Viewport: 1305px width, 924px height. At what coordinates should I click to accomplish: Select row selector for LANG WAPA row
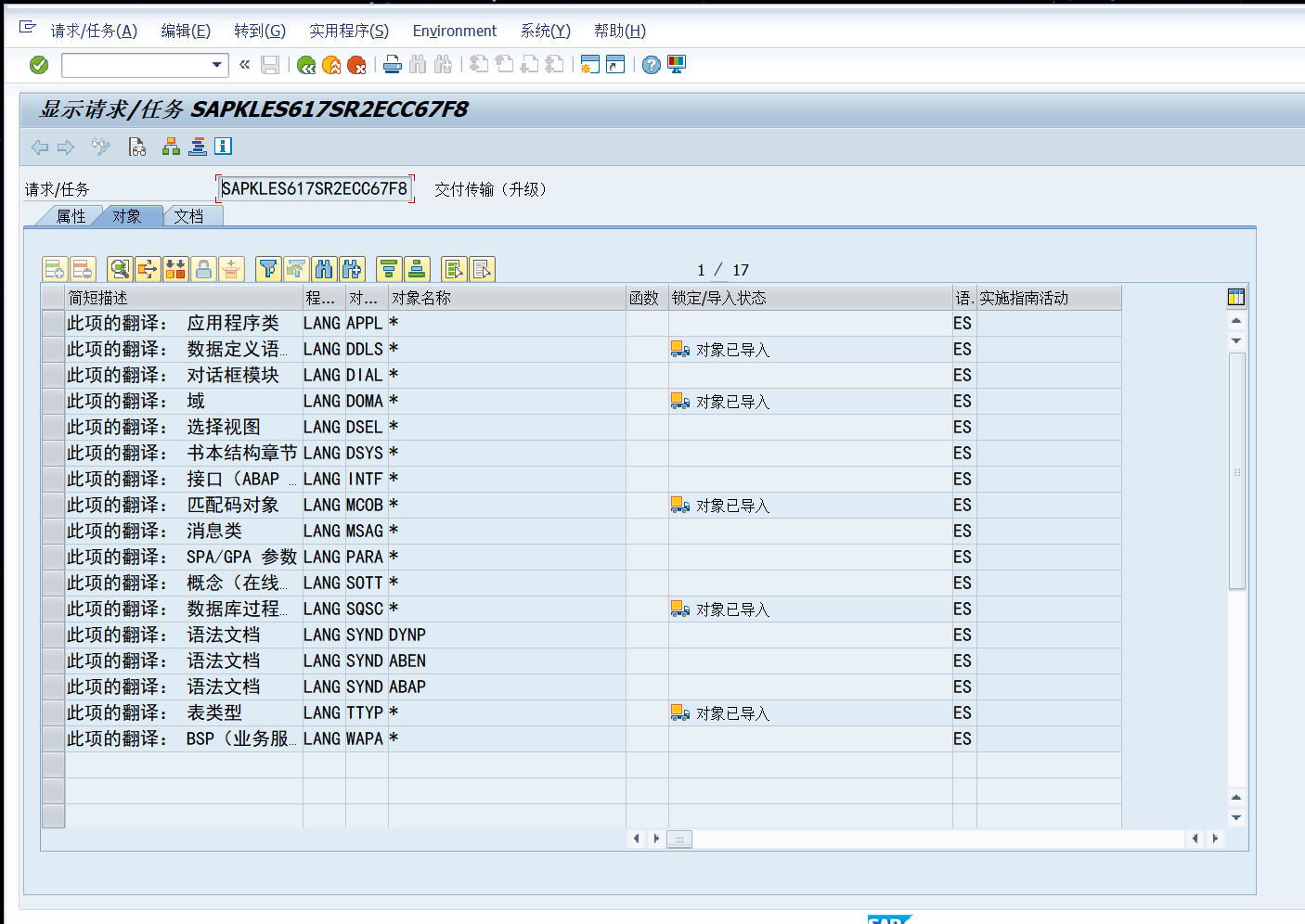point(53,738)
